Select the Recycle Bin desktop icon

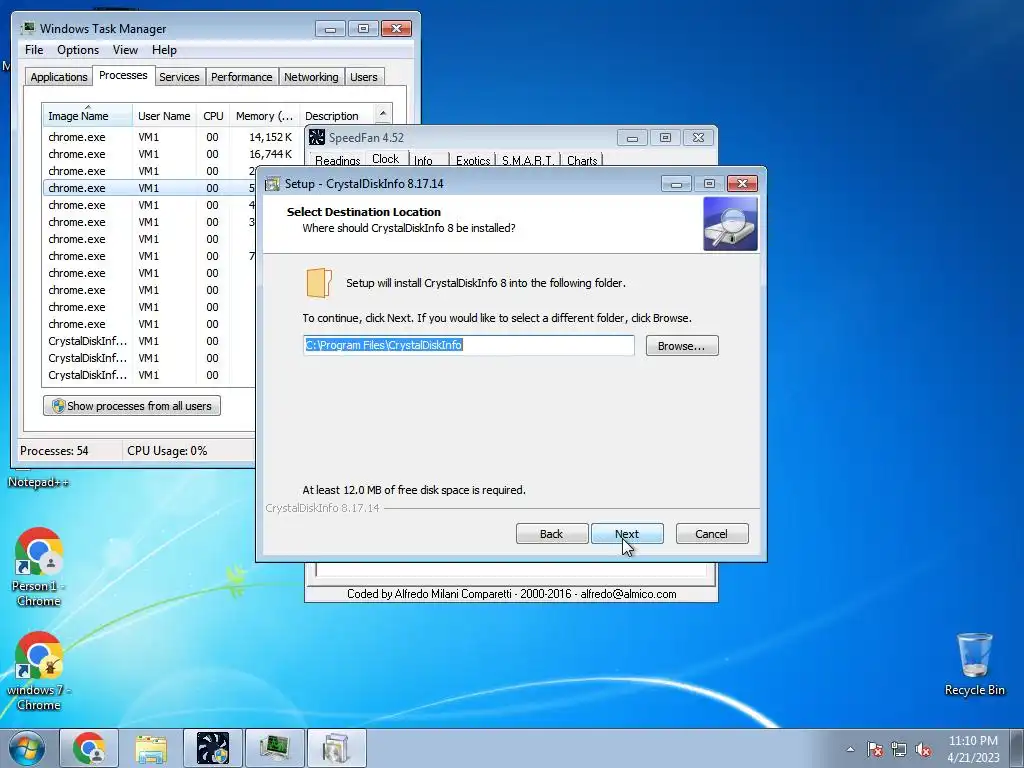(974, 664)
